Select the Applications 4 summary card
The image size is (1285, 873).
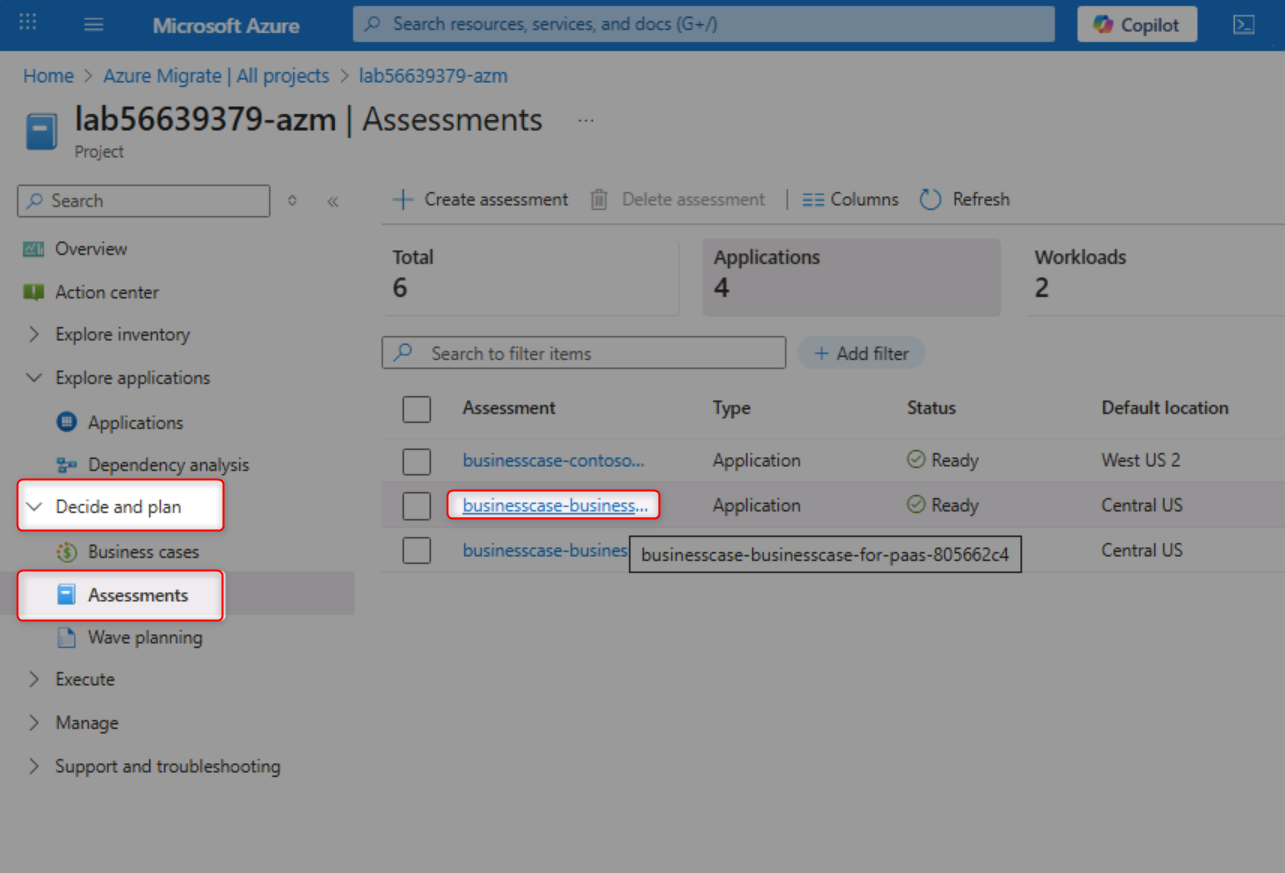pos(851,277)
